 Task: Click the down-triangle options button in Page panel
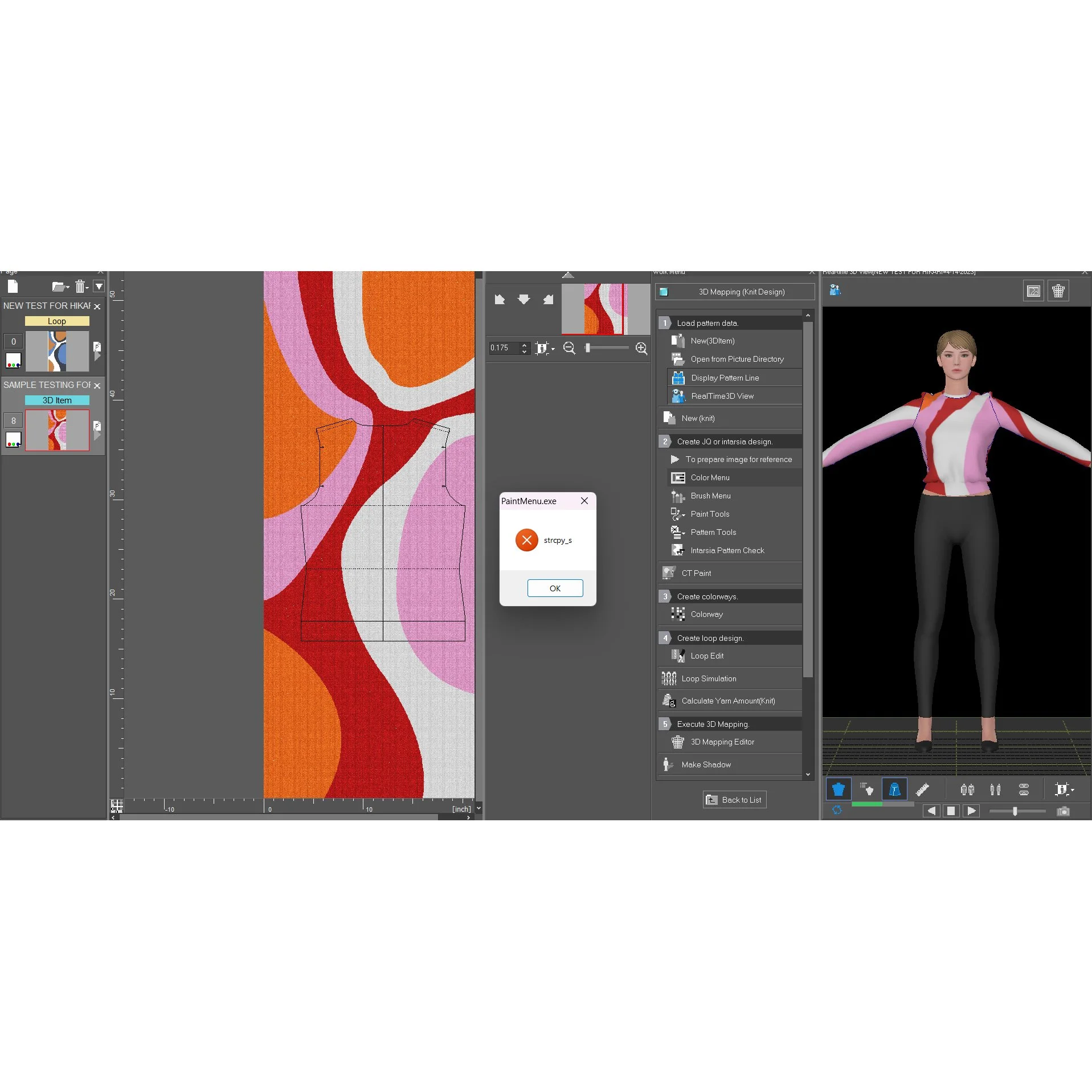(x=99, y=287)
